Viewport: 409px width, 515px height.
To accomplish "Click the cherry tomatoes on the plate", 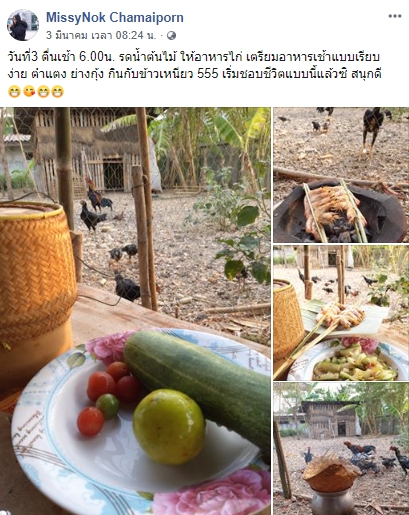I will [x=107, y=397].
